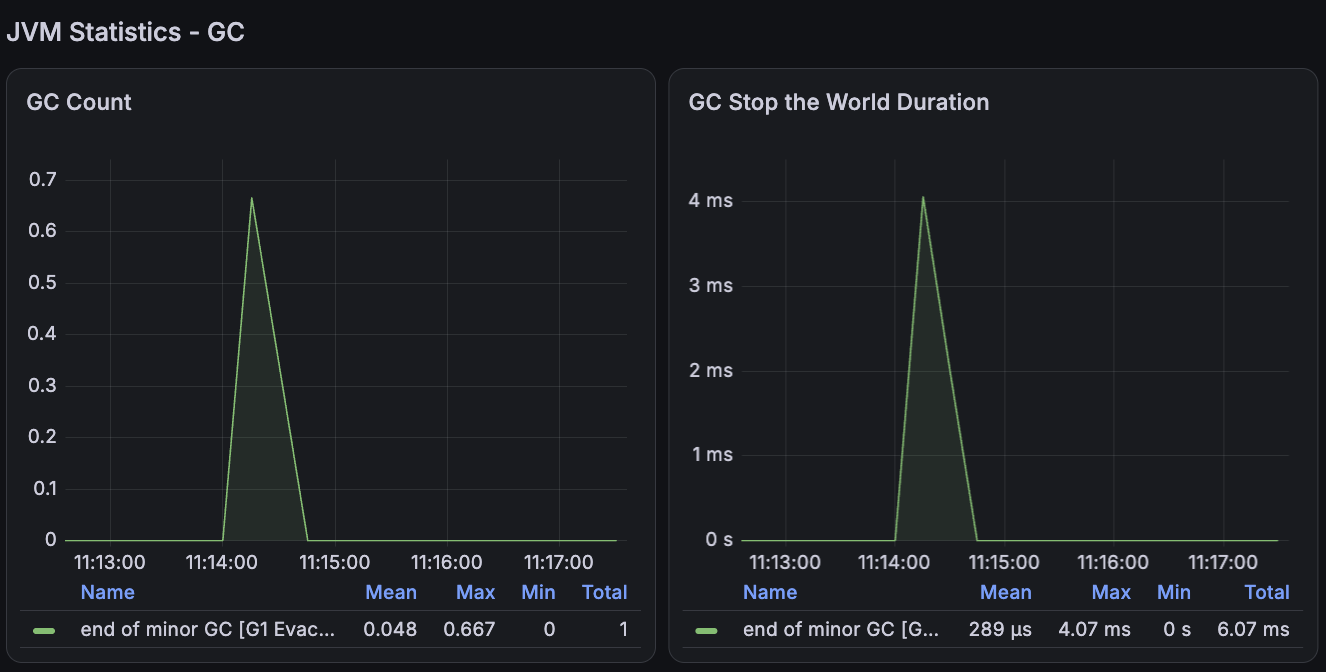
Task: Sort Stop the World legend by Total
Action: point(1267,592)
